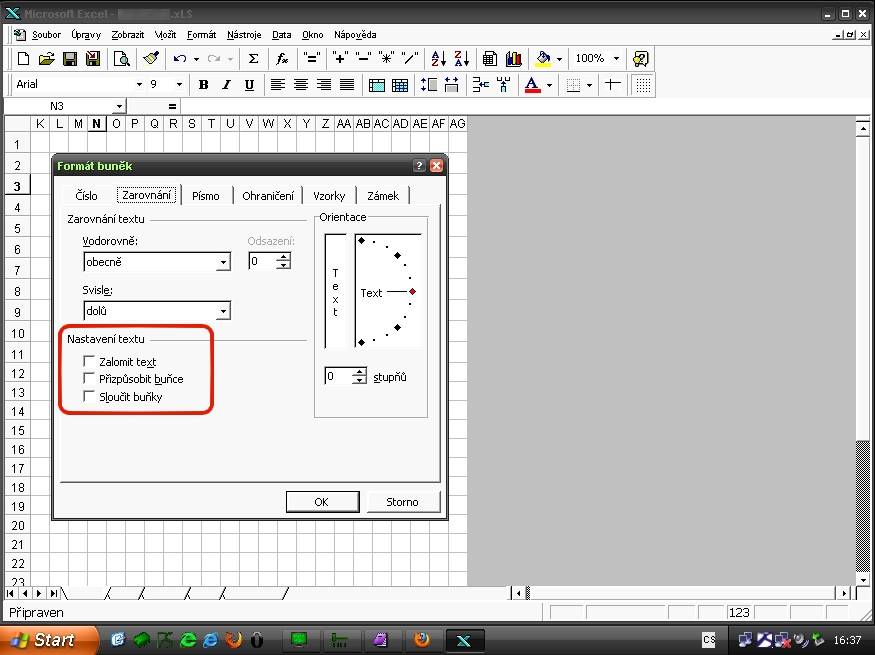Screen dimensions: 875x655
Task: Open the Soubor menu
Action: [x=46, y=35]
